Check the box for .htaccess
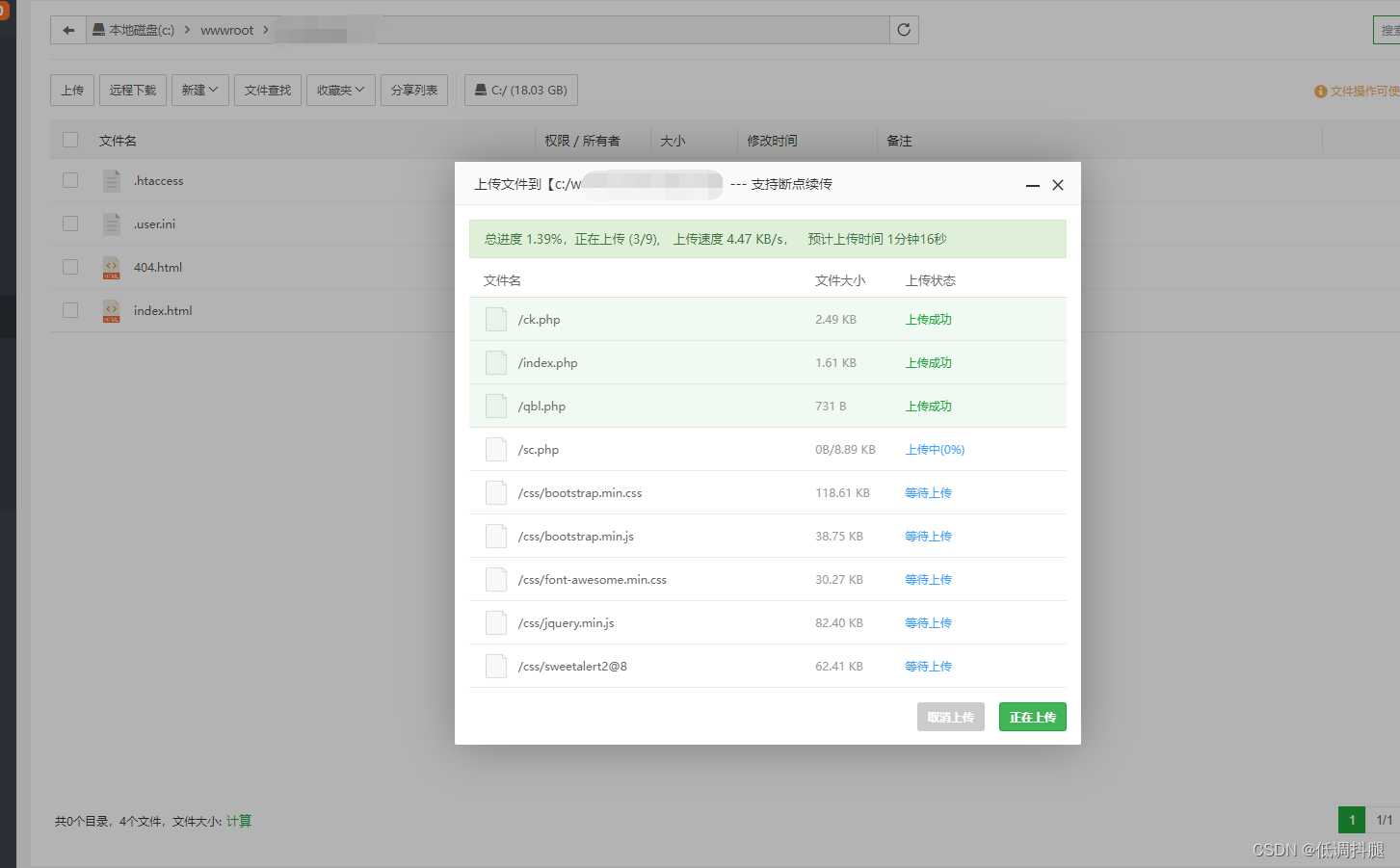Screen dimensions: 1400x868 click(70, 180)
